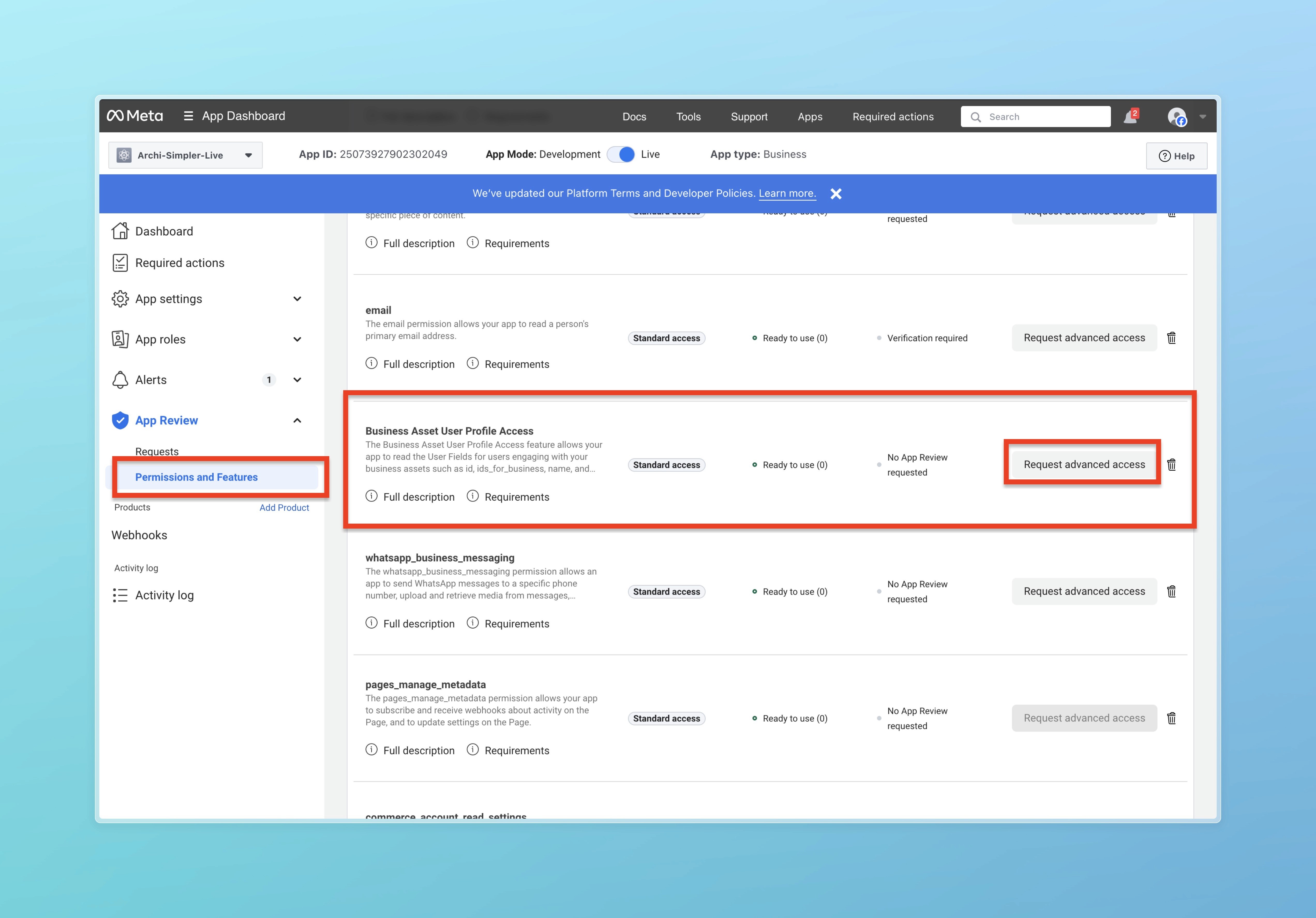Screen dimensions: 1316x918
Task: Request advanced access for Business Asset User Profile
Action: click(1084, 465)
